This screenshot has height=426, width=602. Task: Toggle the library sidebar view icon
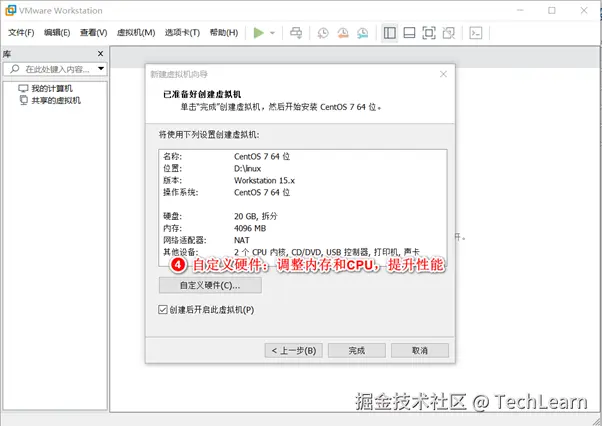pyautogui.click(x=390, y=33)
